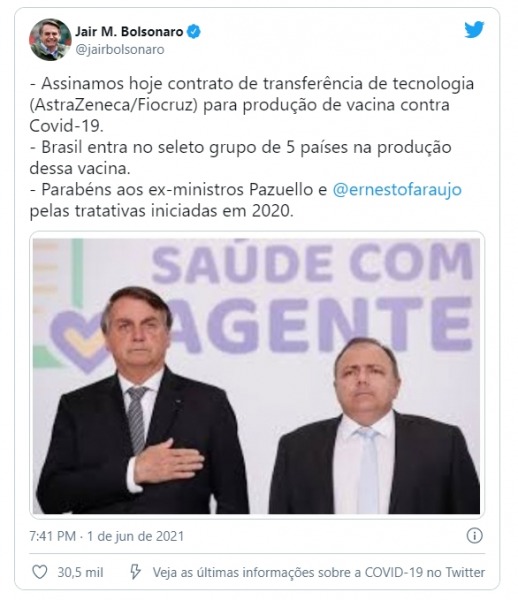Click the Jair M. Bolsonaro display name
This screenshot has width=518, height=600.
tap(129, 31)
